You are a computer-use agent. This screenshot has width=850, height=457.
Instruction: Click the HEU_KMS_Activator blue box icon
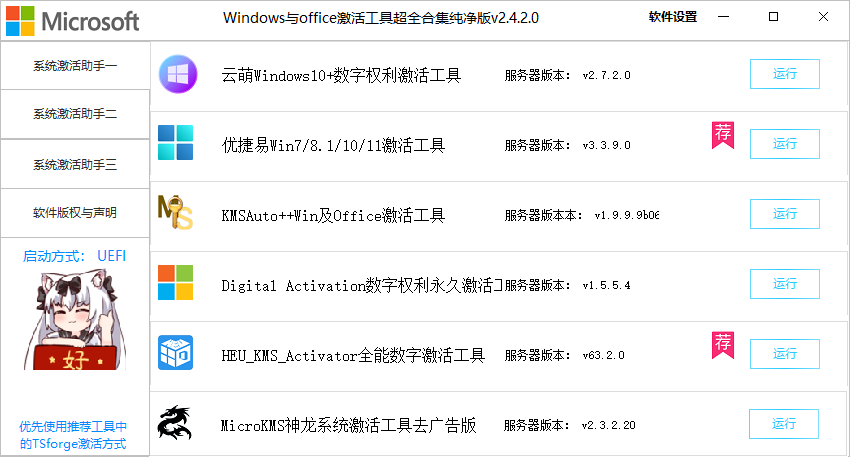pyautogui.click(x=177, y=353)
